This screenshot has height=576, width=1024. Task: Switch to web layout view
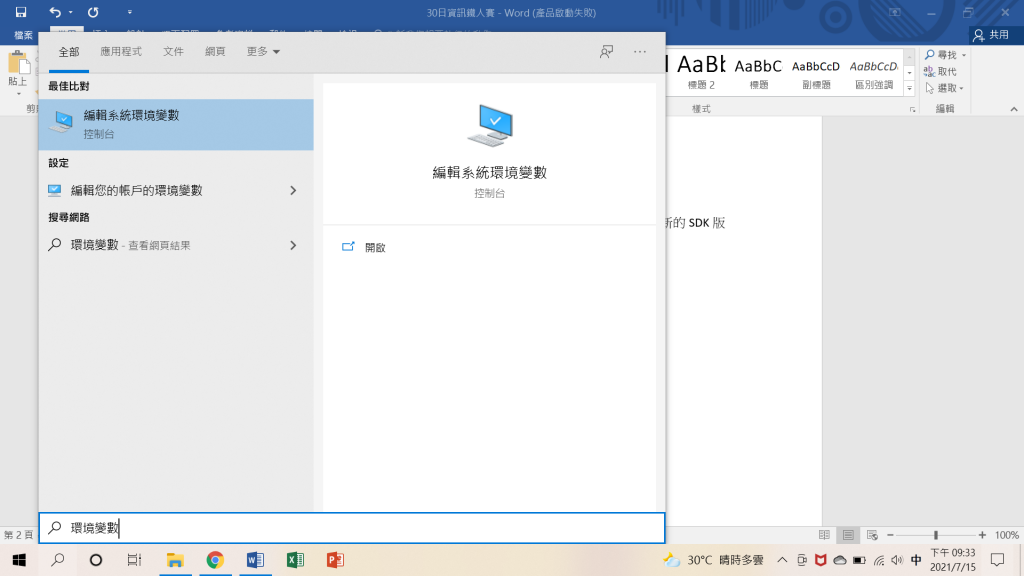872,535
